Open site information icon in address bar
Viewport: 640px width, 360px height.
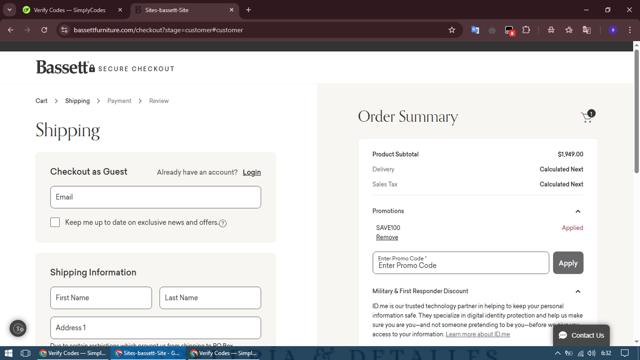[64, 30]
